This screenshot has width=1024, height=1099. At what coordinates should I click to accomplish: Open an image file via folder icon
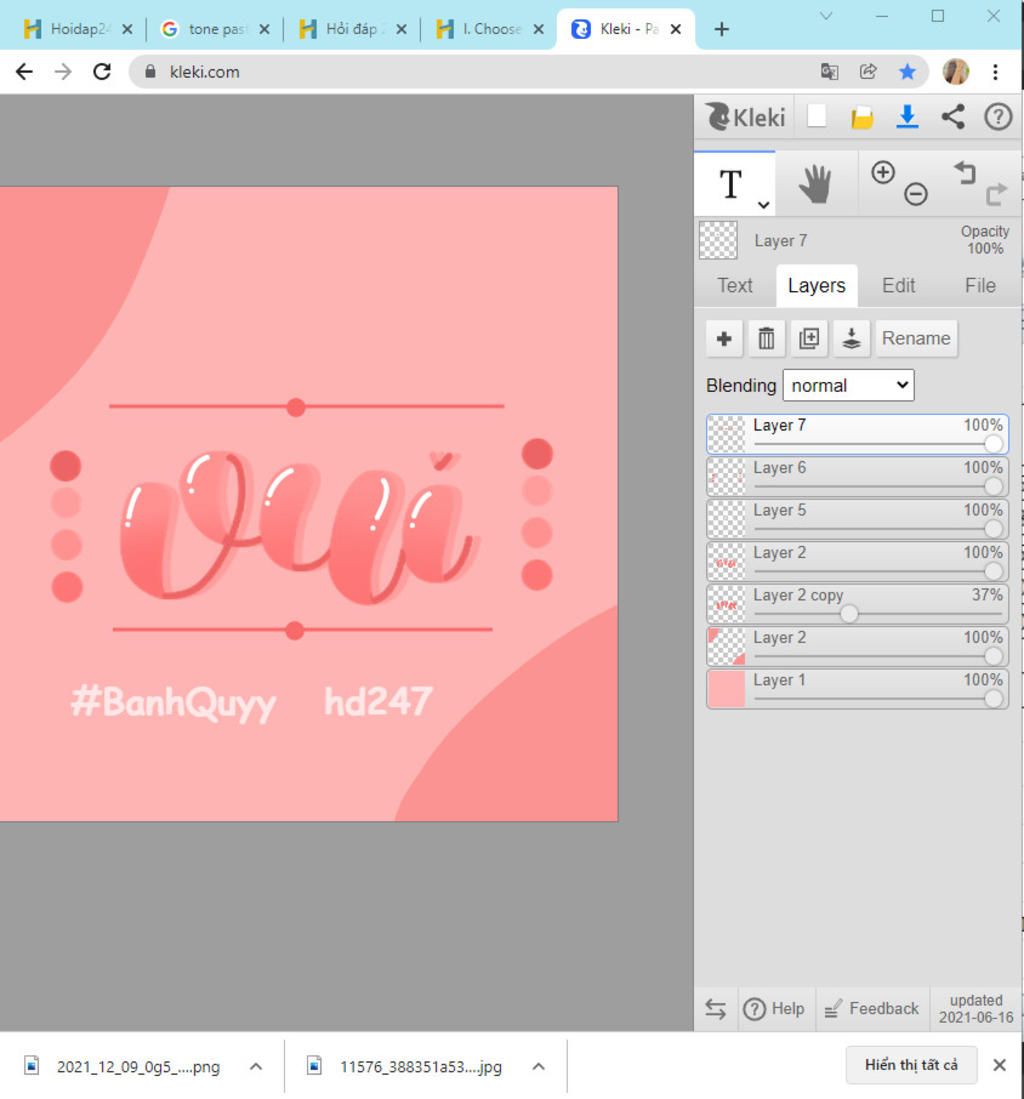[x=861, y=117]
